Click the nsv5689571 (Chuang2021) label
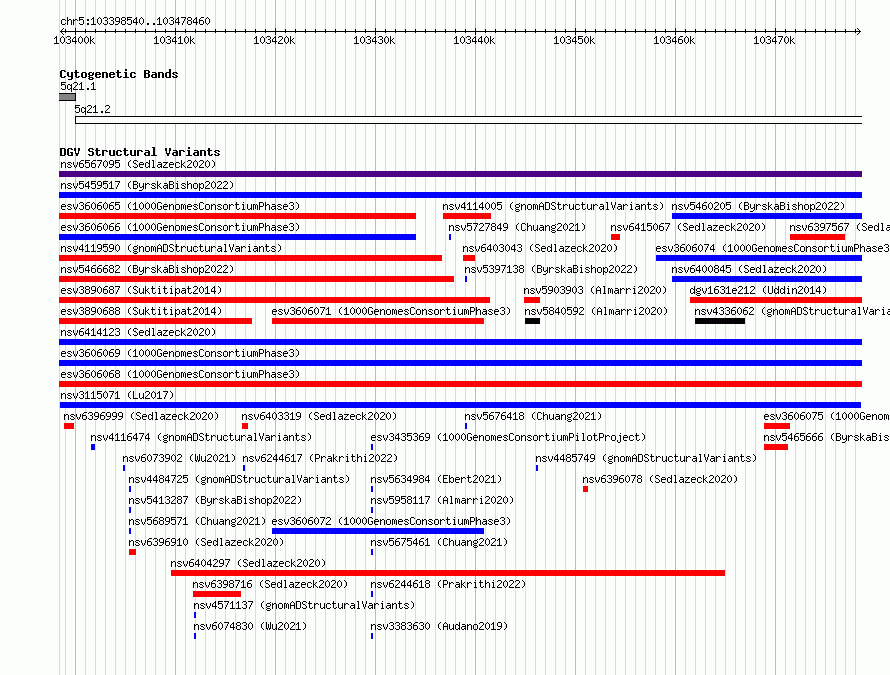The image size is (890, 675). [x=197, y=521]
